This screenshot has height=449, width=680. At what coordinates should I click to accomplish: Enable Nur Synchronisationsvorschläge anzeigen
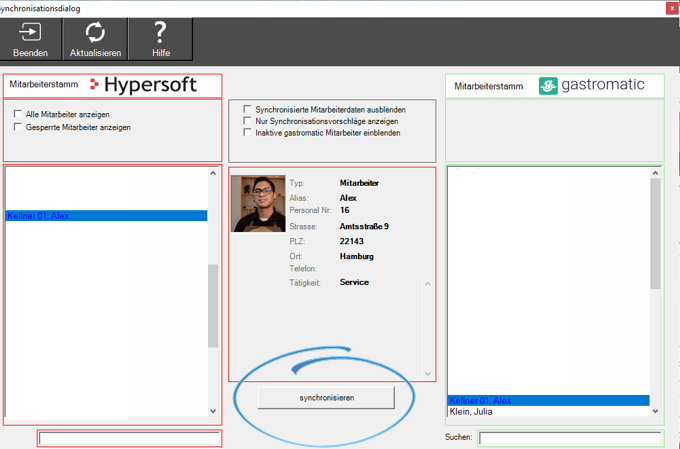coord(247,121)
